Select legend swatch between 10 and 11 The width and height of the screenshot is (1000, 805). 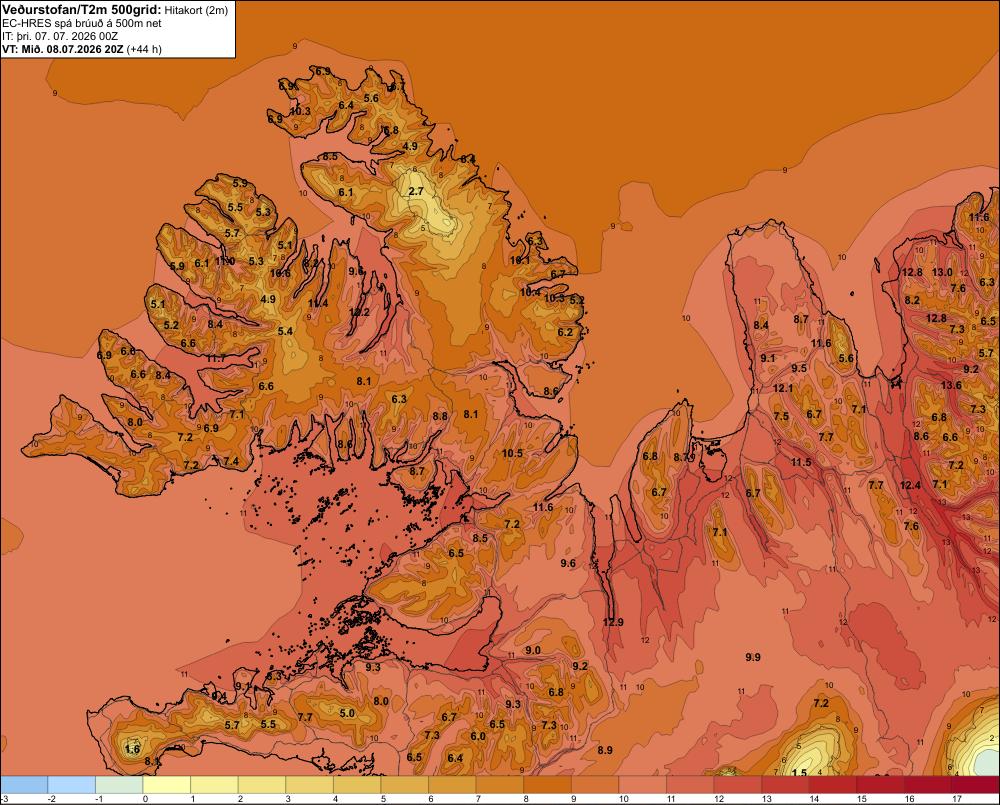tap(642, 784)
